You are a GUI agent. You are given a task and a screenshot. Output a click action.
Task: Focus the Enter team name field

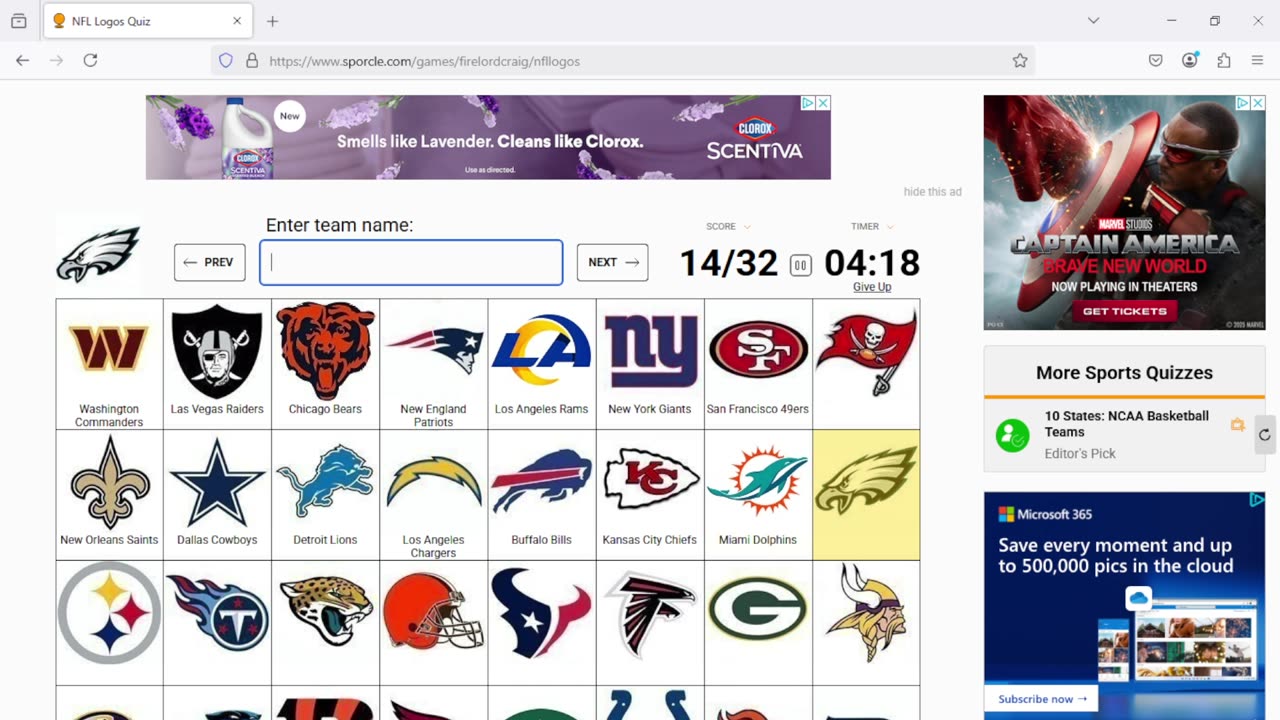[411, 262]
